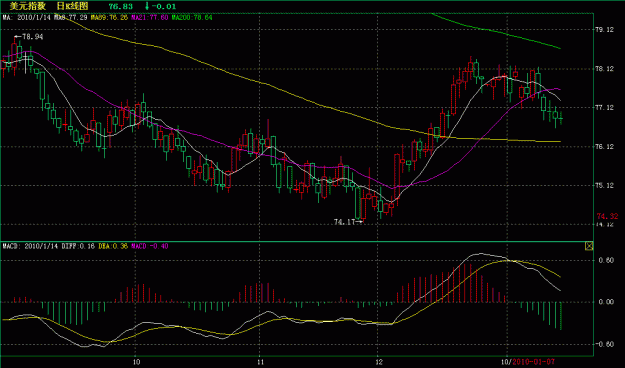This screenshot has width=625, height=368.
Task: Select the yellow MA89 legend label
Action: click(x=110, y=18)
